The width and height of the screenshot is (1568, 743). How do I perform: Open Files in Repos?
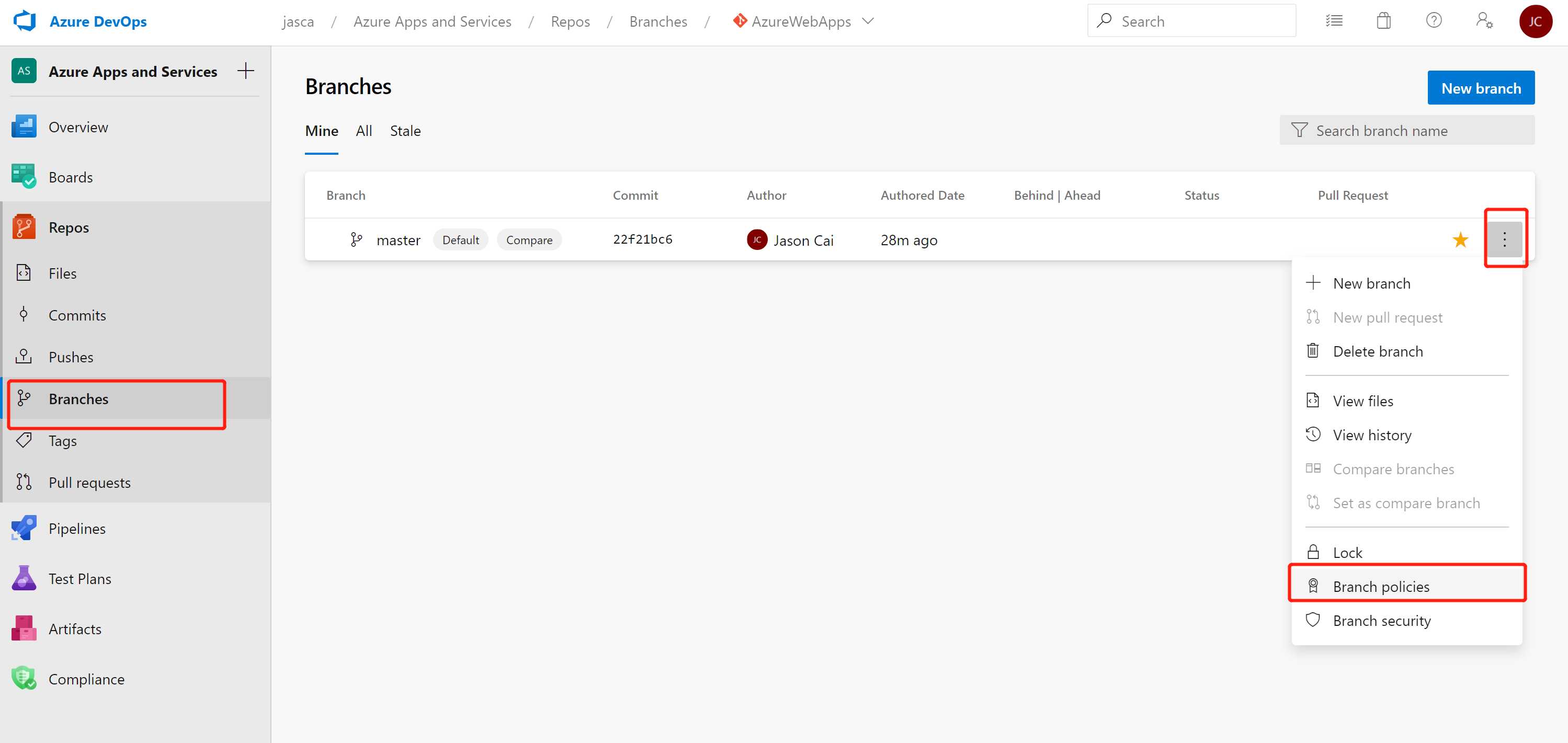point(135,273)
